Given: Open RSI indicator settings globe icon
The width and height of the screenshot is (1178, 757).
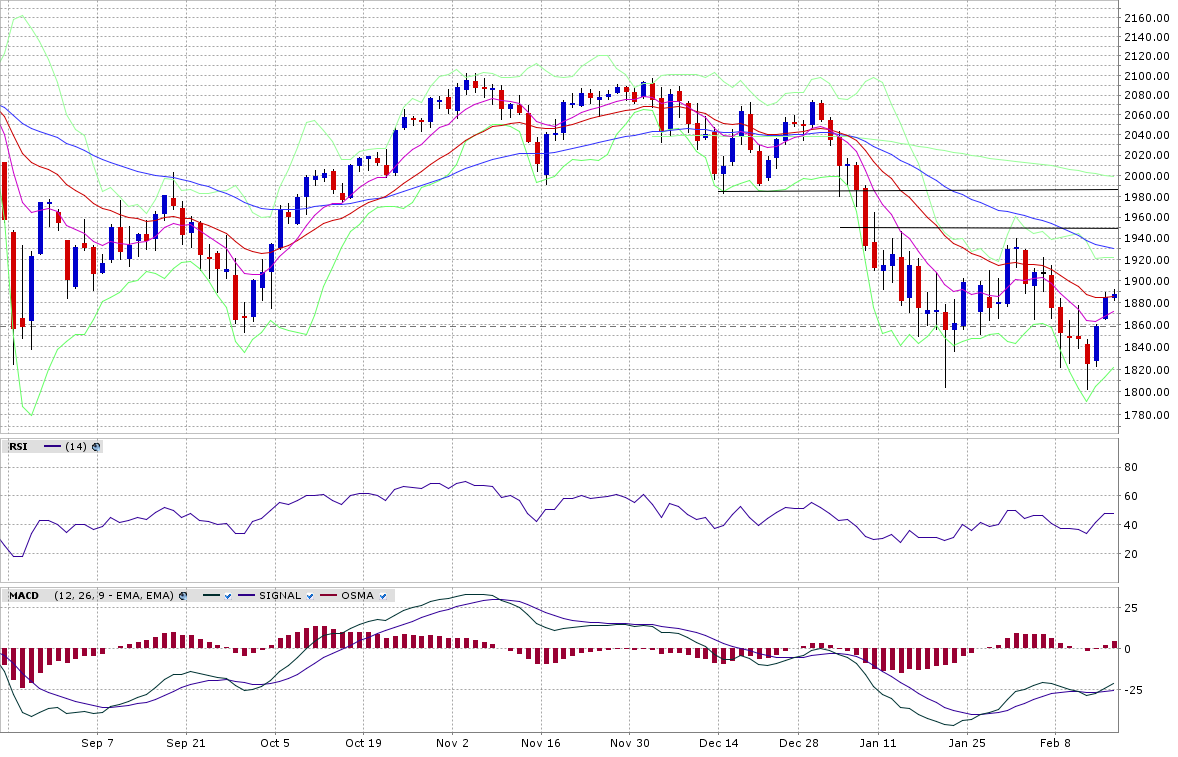Looking at the screenshot, I should pyautogui.click(x=96, y=447).
